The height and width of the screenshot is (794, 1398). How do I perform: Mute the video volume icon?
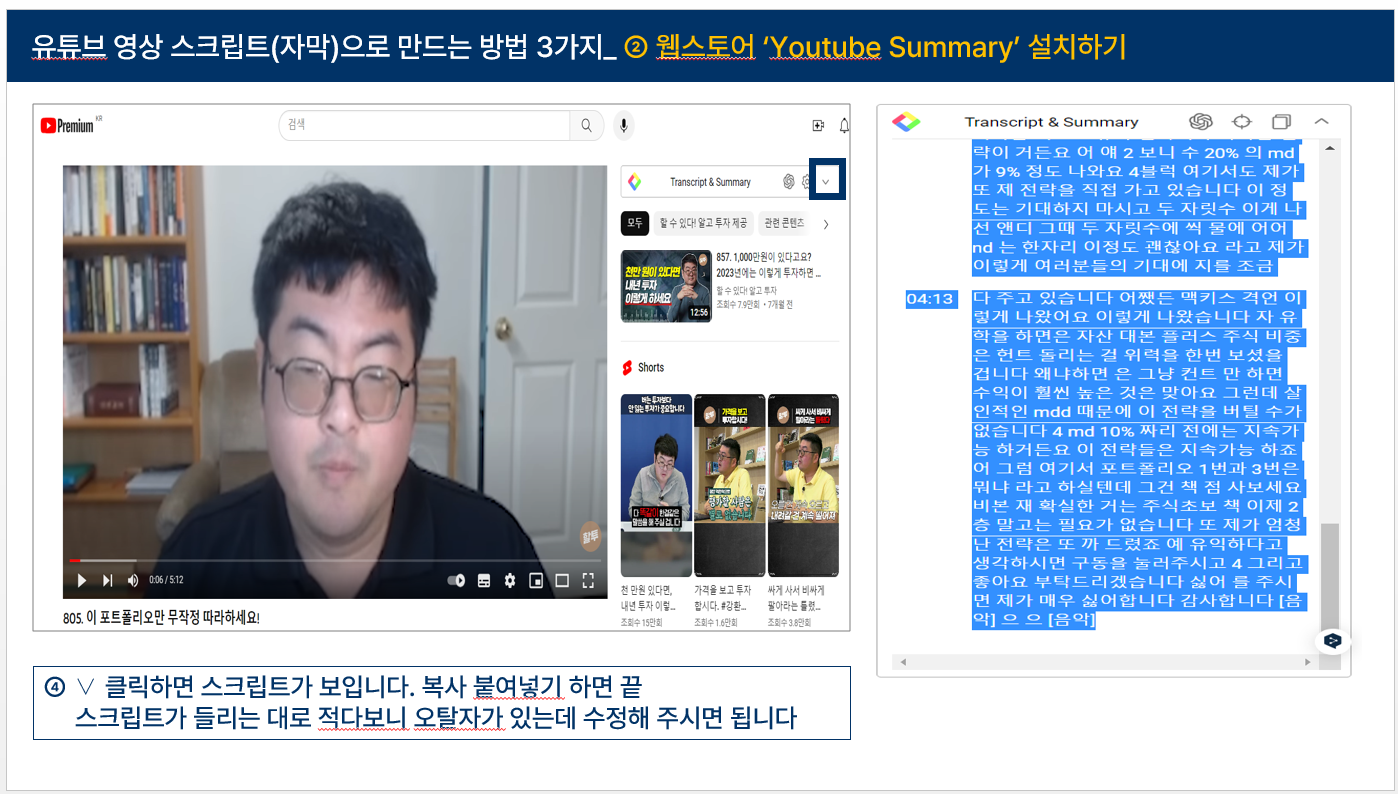(x=134, y=580)
